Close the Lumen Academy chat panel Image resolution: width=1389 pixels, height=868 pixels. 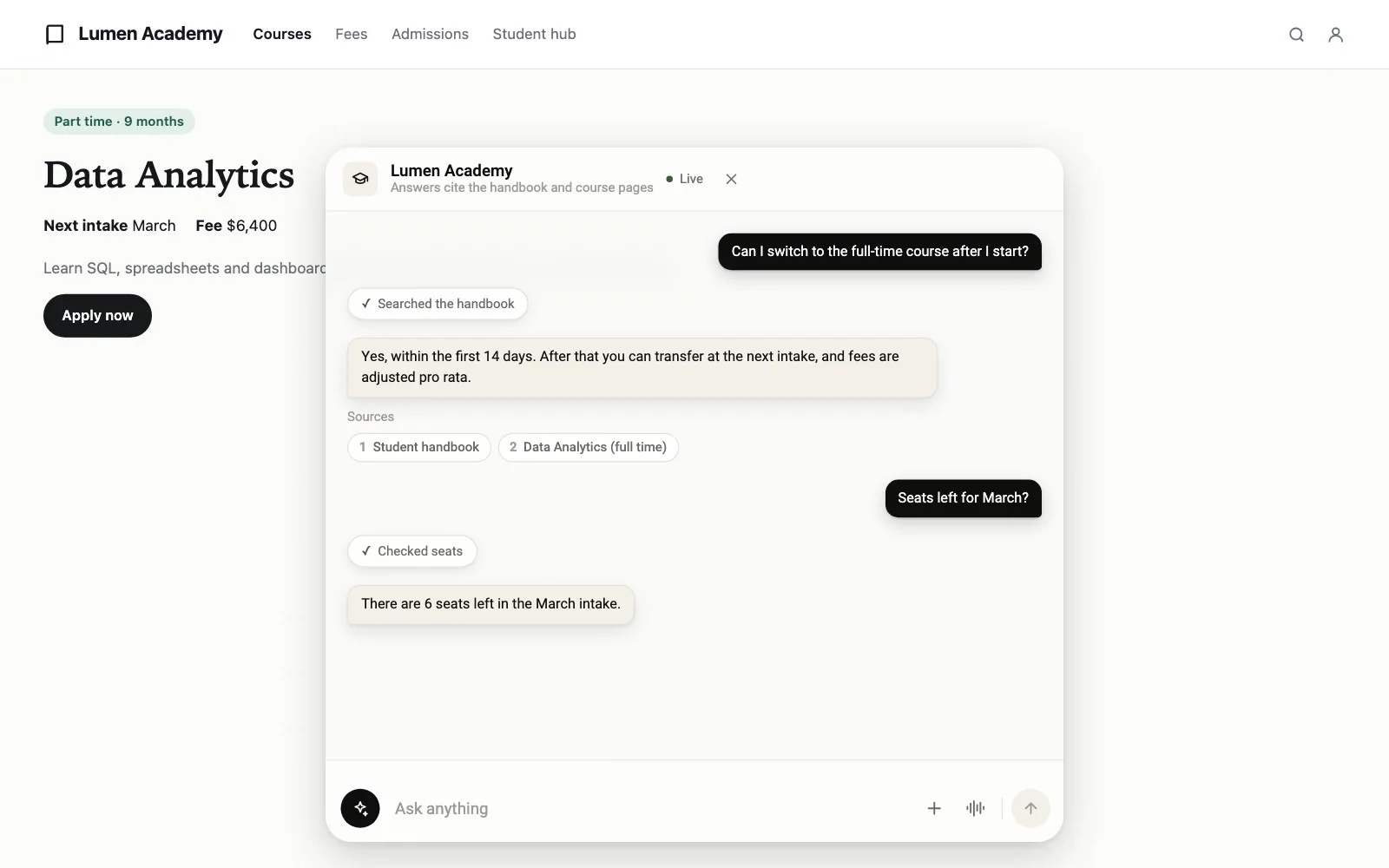click(731, 179)
